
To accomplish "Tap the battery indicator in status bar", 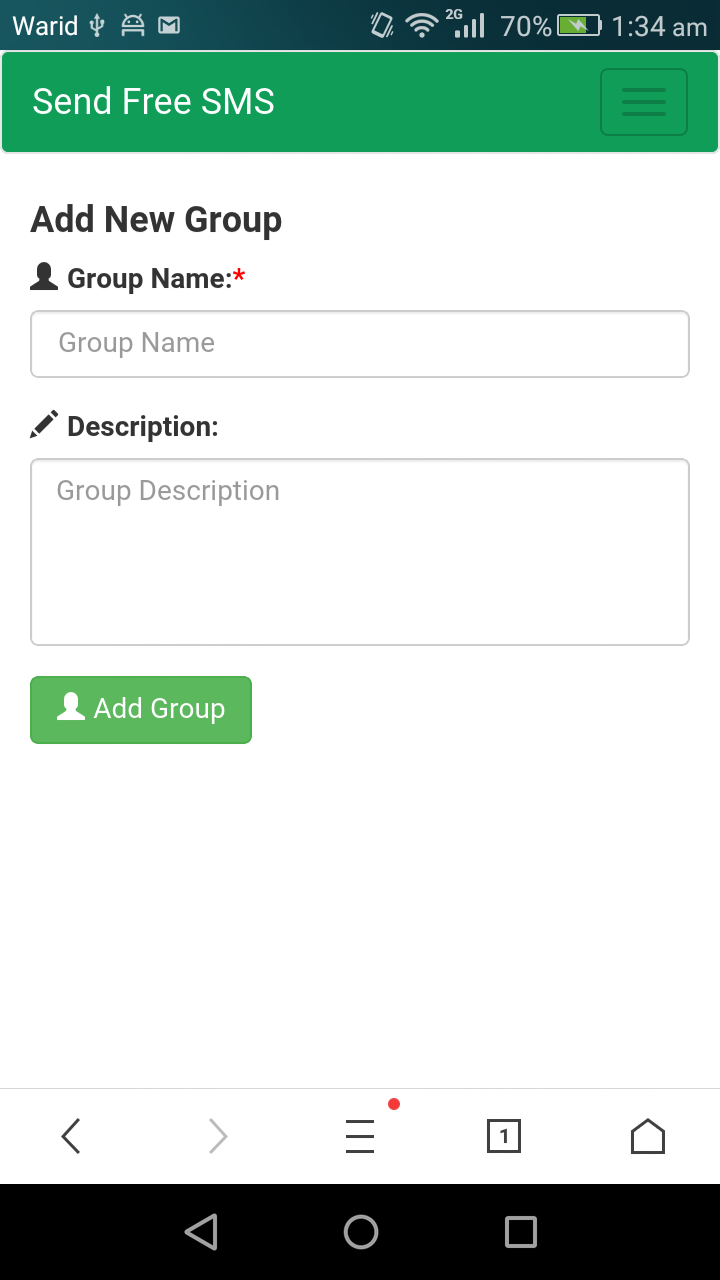I will pos(579,26).
